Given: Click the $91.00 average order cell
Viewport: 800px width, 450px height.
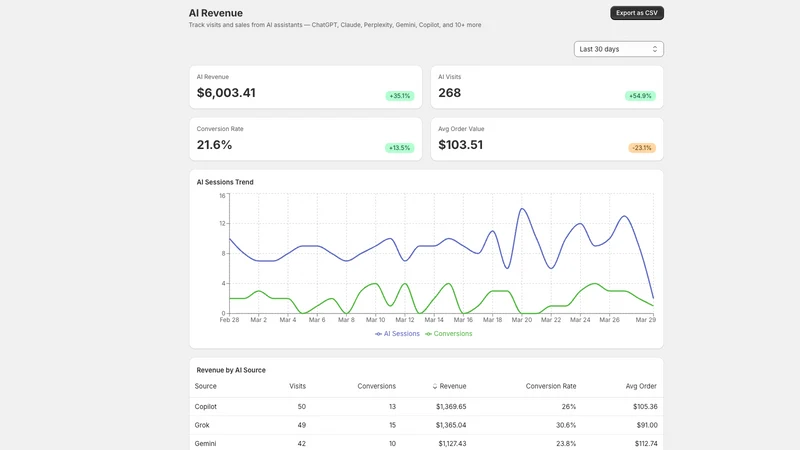Looking at the screenshot, I should click(x=647, y=425).
